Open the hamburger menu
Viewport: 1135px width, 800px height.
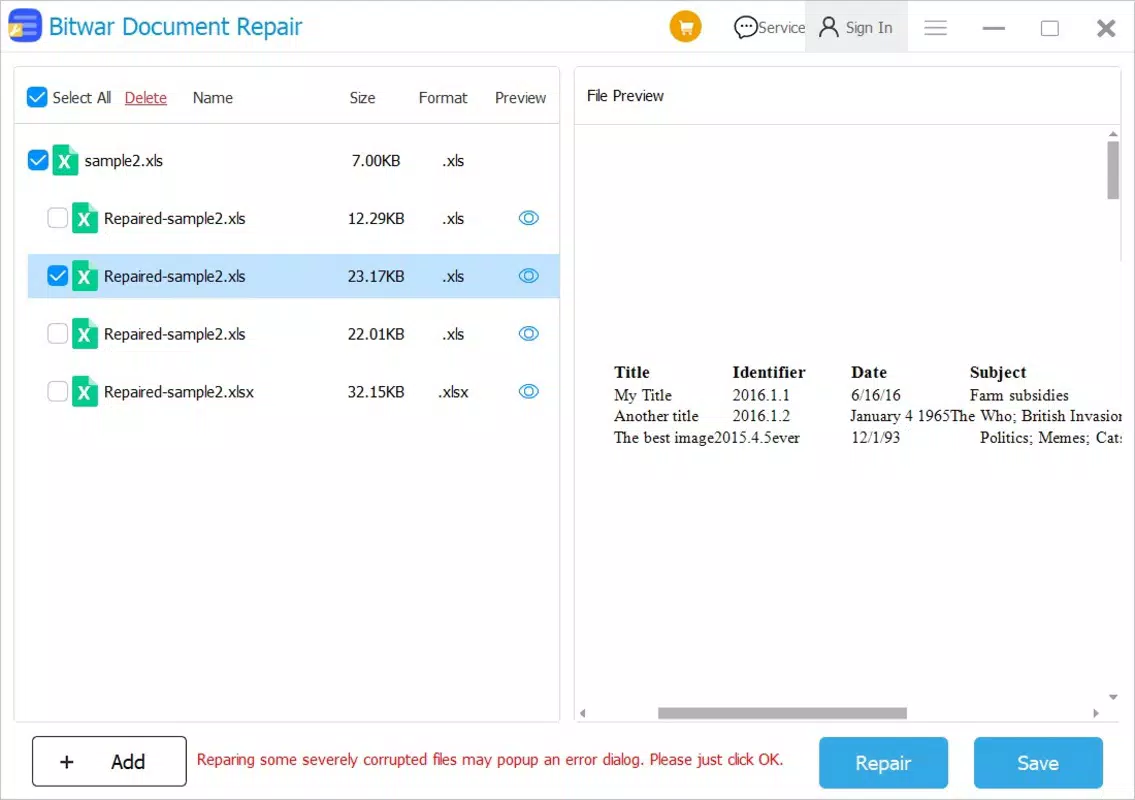tap(935, 28)
